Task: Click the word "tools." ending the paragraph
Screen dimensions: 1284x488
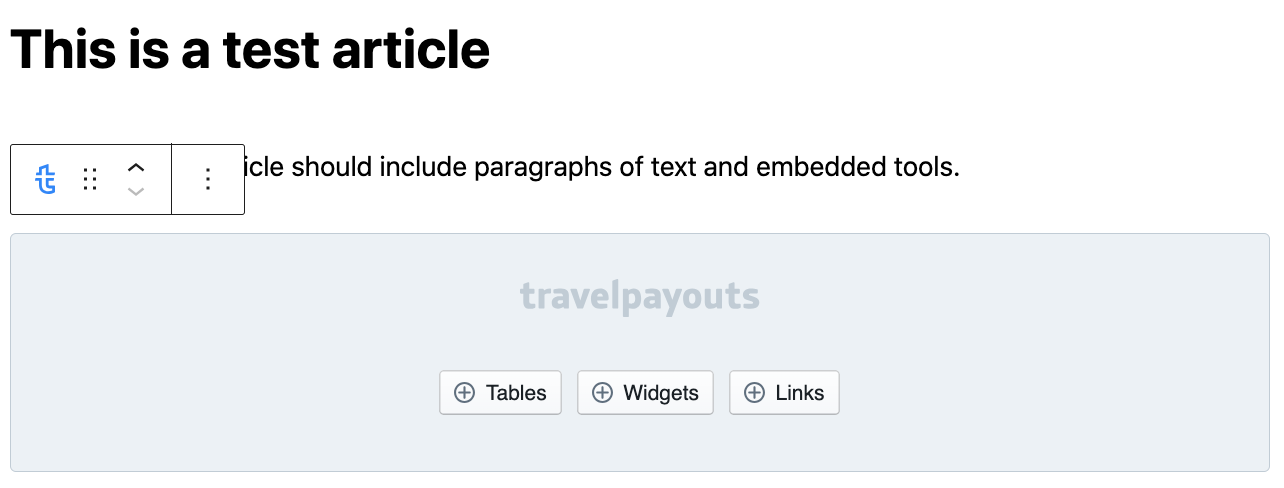Action: click(x=930, y=167)
